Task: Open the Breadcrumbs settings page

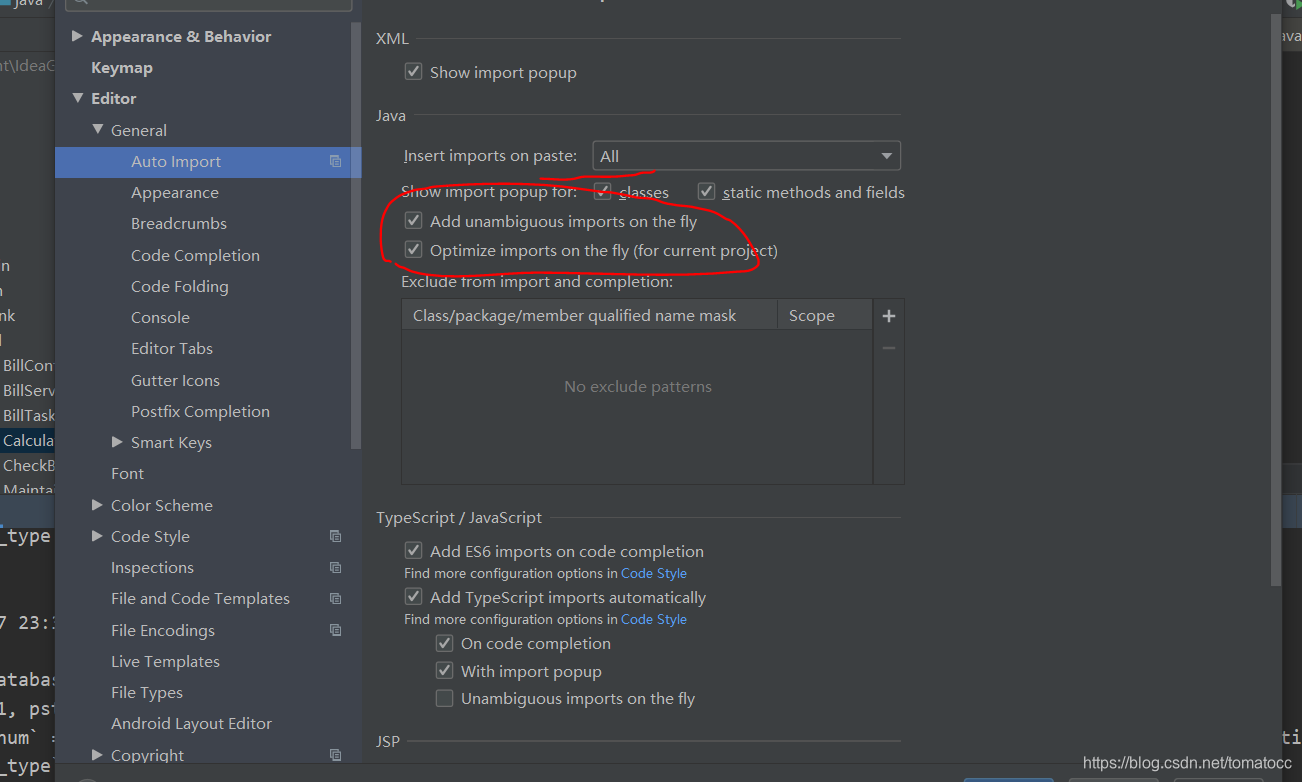Action: [179, 224]
